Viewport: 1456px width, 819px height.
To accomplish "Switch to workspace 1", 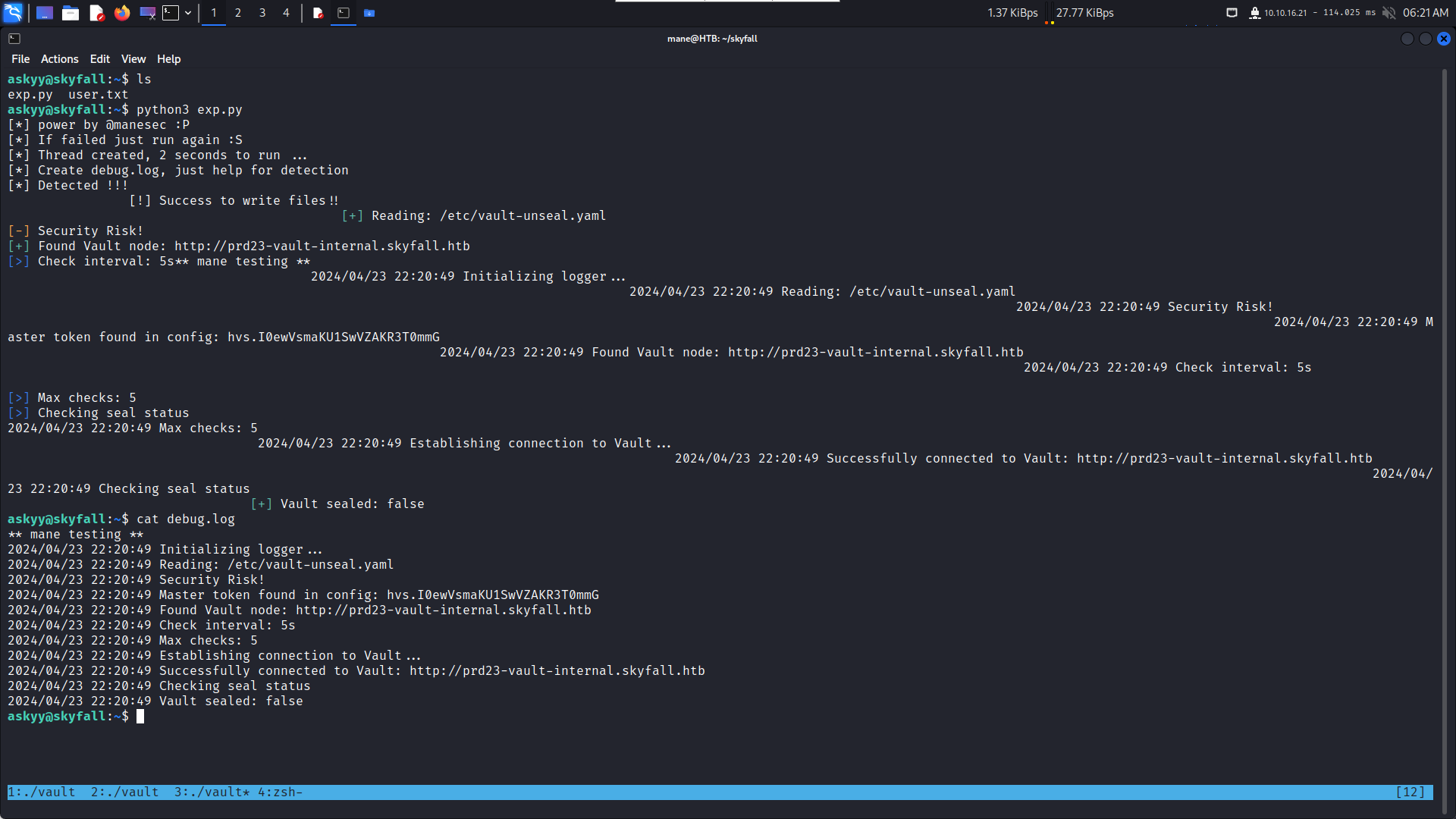I will (214, 13).
